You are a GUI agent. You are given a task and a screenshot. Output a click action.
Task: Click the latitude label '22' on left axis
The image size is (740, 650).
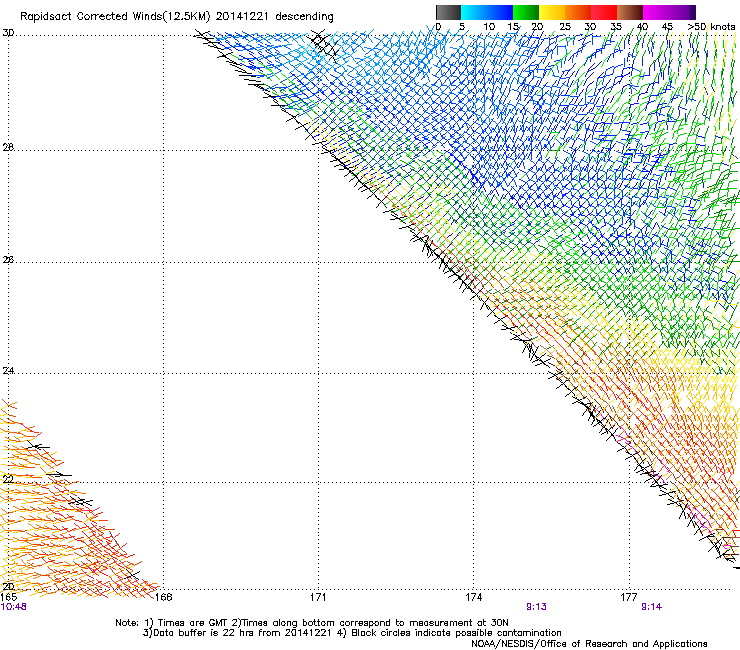pyautogui.click(x=8, y=479)
